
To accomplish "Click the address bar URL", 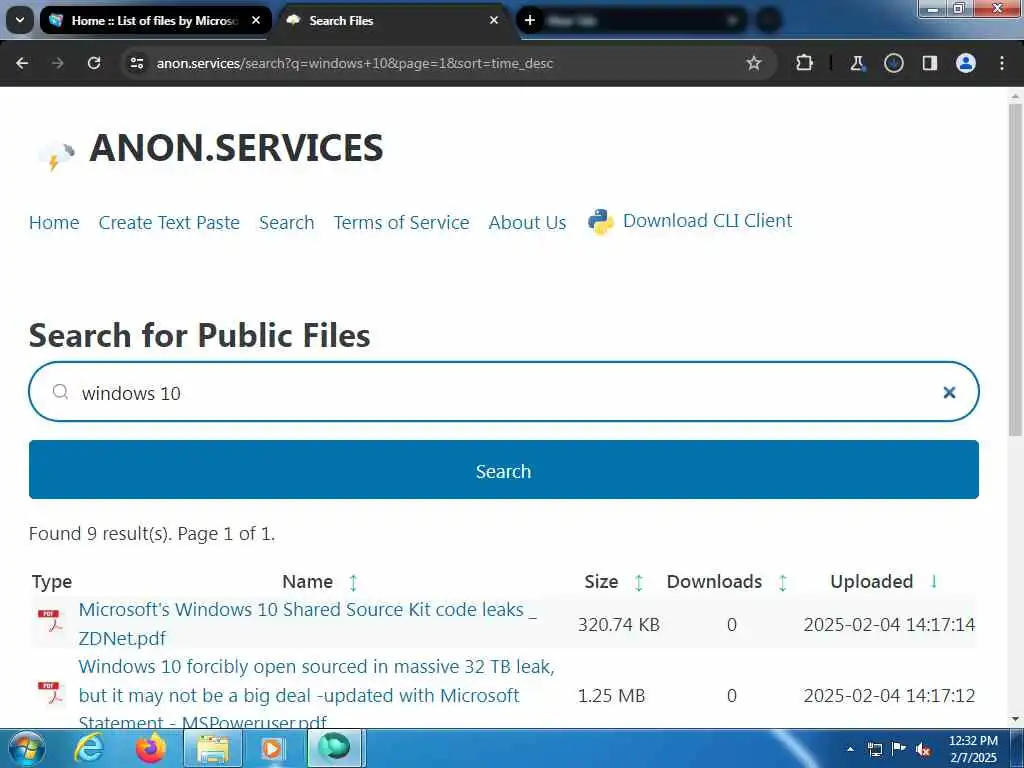I will pyautogui.click(x=355, y=63).
